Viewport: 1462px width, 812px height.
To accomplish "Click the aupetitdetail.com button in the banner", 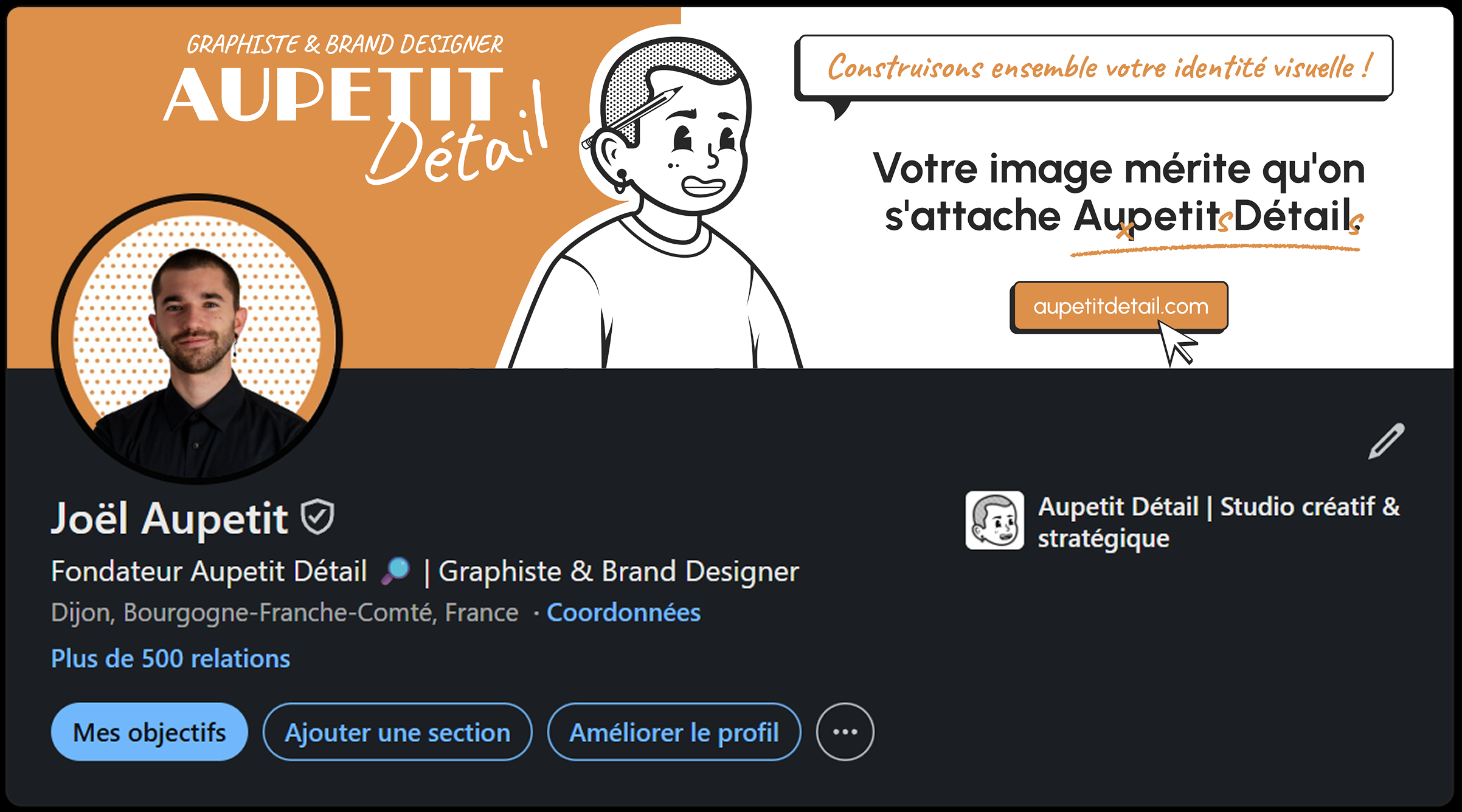I will coord(1120,306).
